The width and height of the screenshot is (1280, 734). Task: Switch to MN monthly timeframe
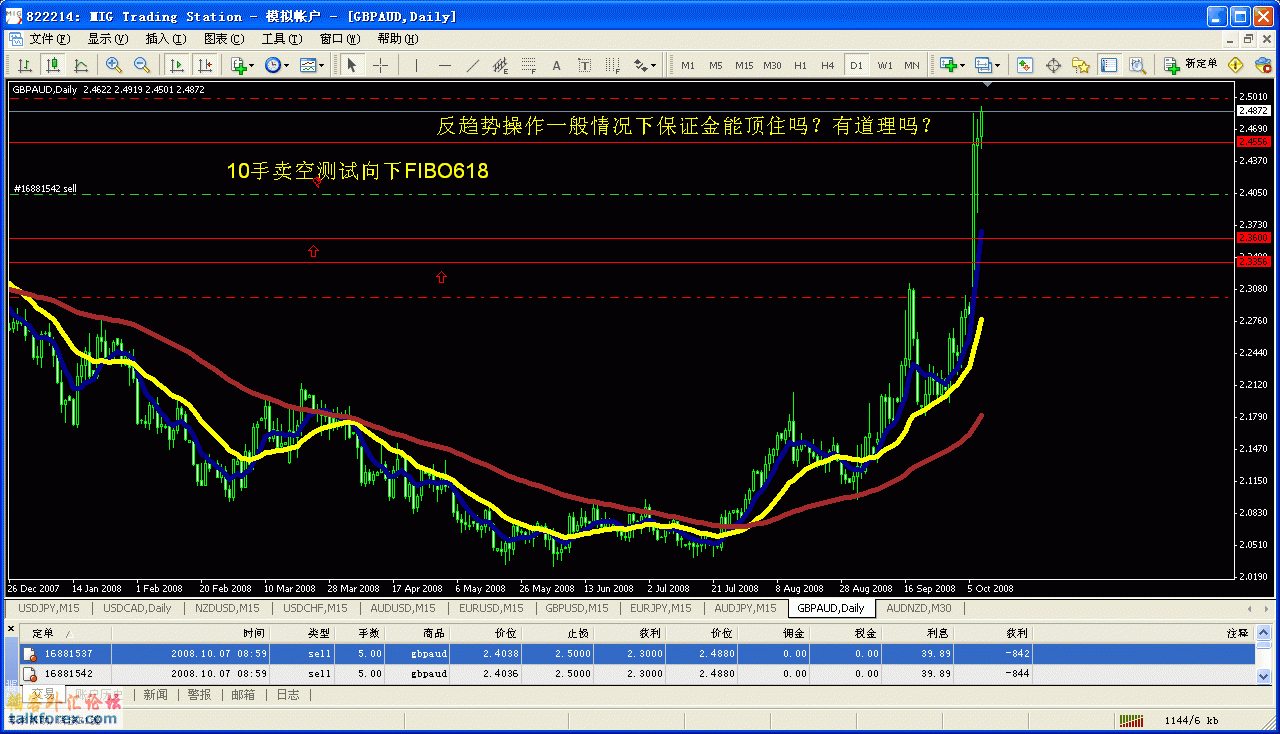(x=912, y=65)
